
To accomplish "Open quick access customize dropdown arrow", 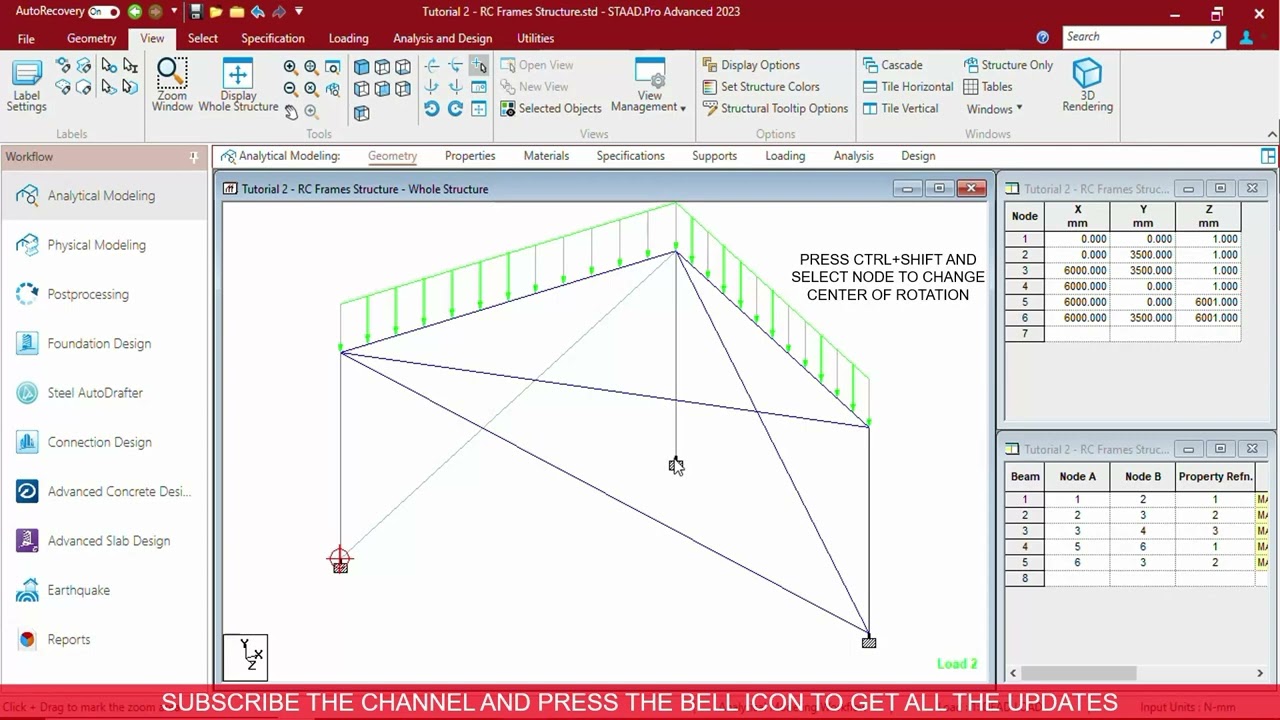I will [299, 12].
